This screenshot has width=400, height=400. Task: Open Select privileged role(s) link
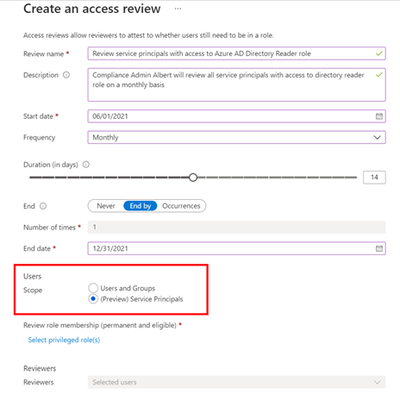pyautogui.click(x=64, y=340)
